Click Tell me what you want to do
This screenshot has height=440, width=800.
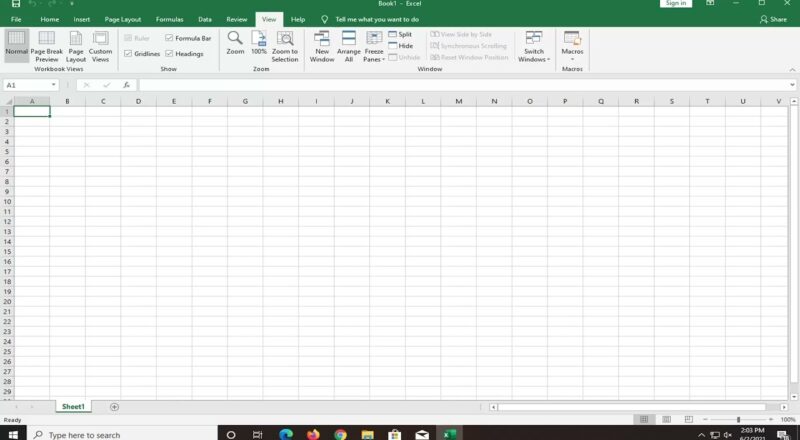377,19
